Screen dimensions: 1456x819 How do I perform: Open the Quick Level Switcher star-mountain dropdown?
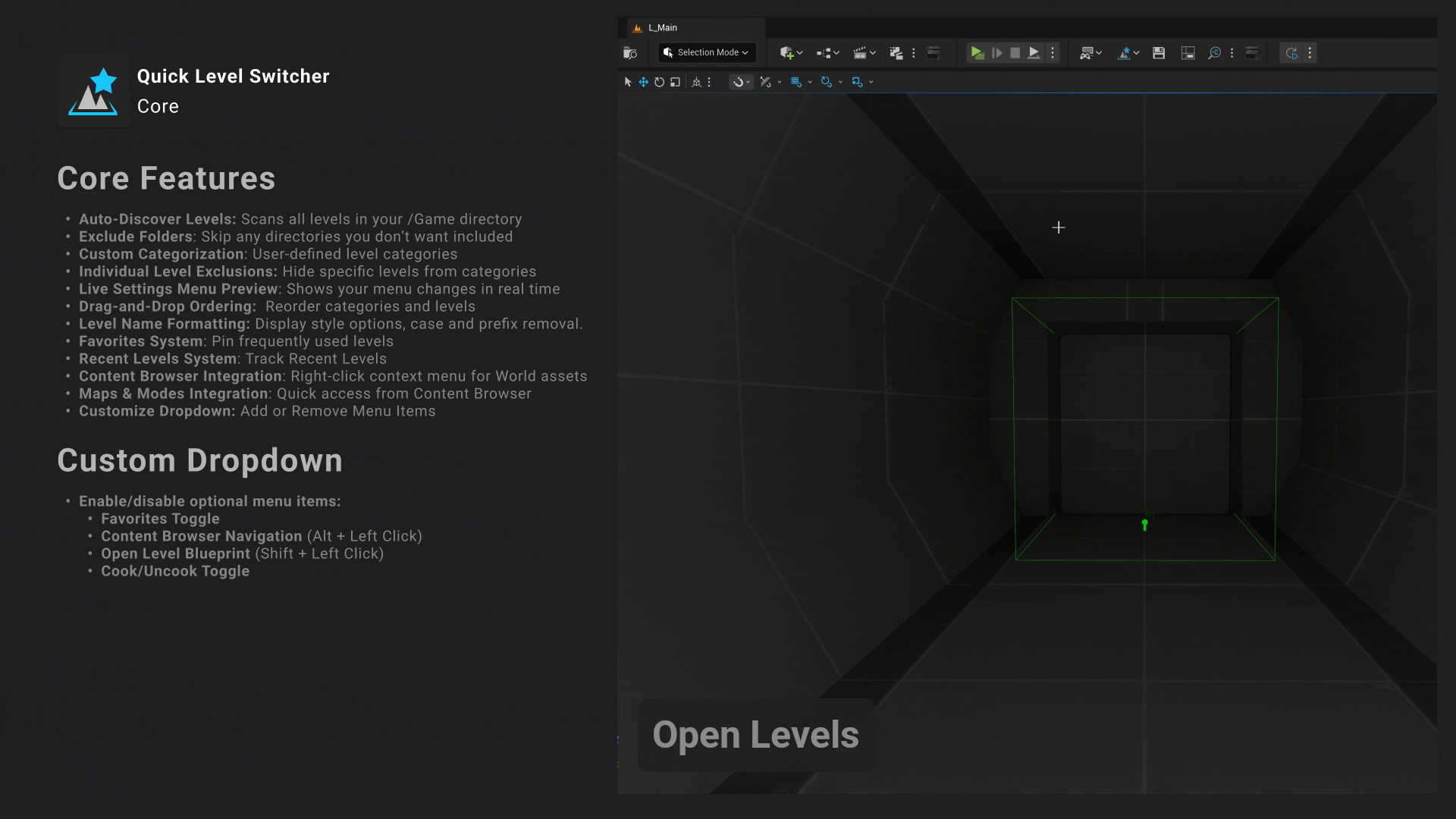[x=1128, y=53]
